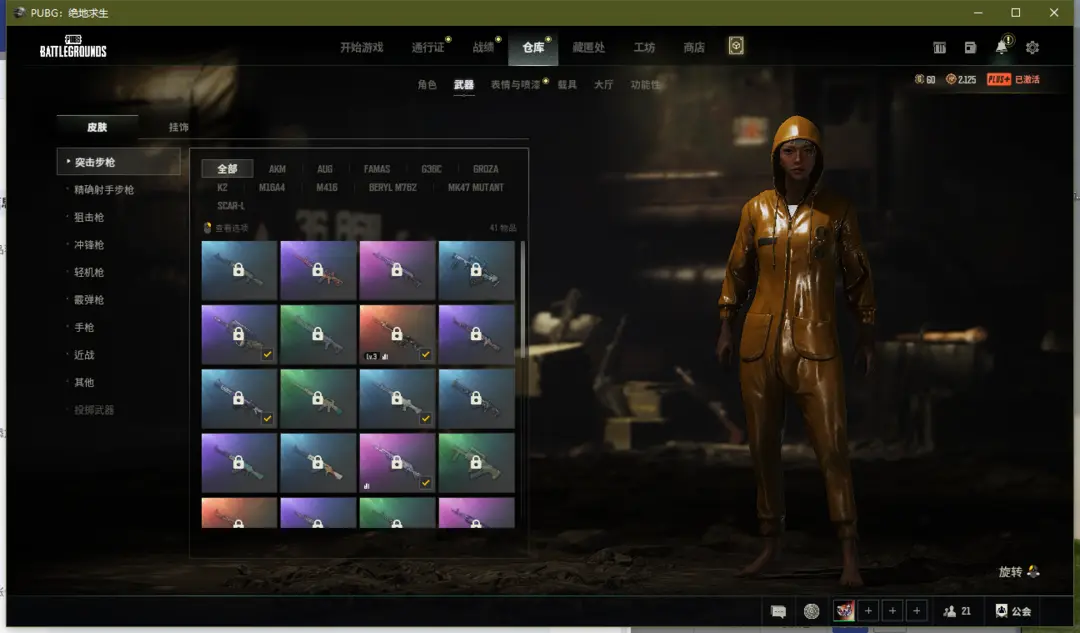Filter skins by BERYL M762

394,187
